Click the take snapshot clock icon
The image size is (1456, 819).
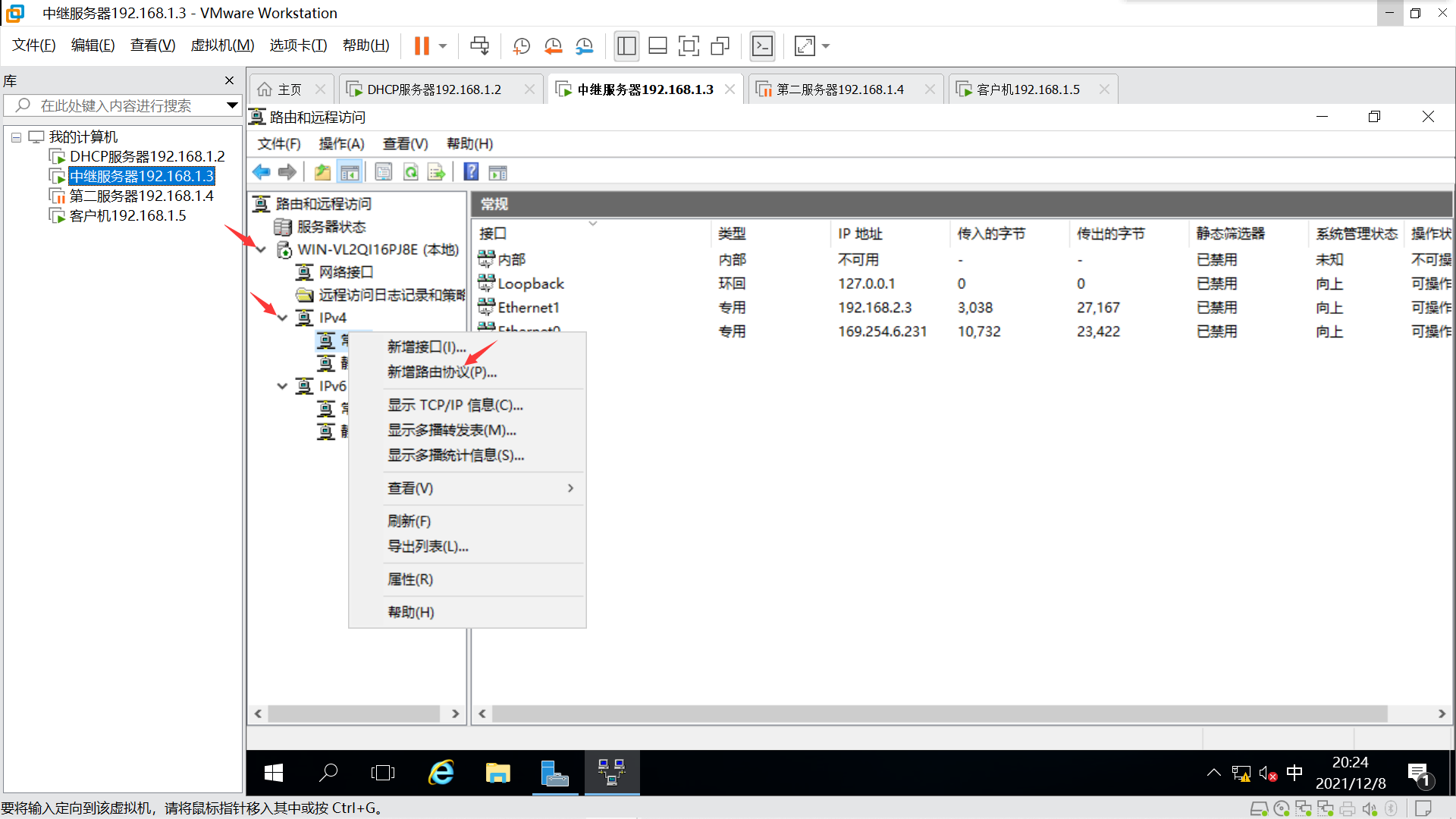pyautogui.click(x=521, y=46)
